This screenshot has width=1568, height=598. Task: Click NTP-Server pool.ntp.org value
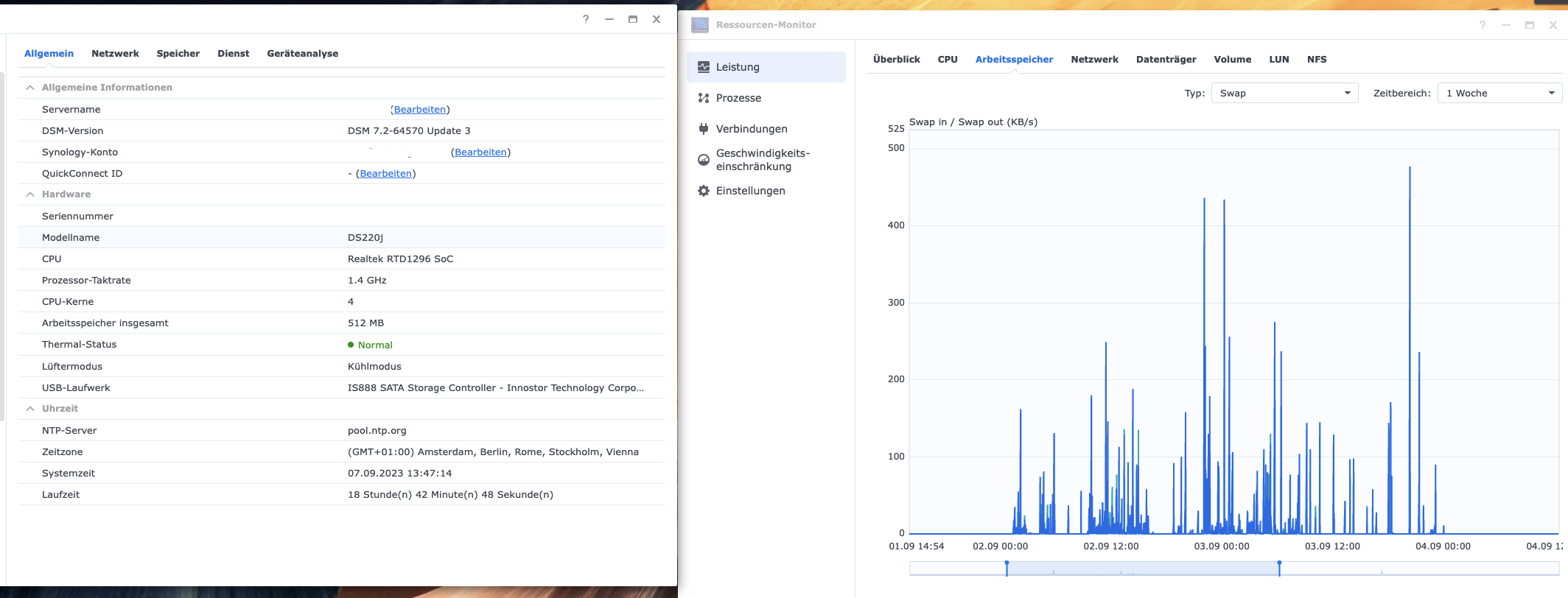coord(377,431)
